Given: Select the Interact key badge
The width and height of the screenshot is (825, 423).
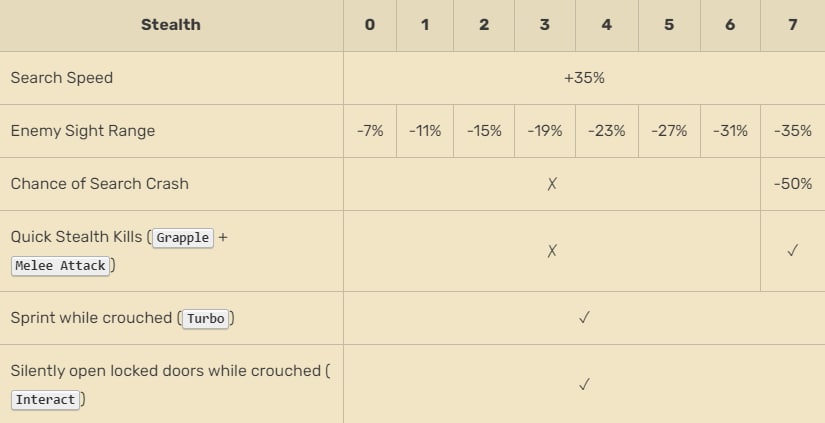Looking at the screenshot, I should tap(46, 400).
